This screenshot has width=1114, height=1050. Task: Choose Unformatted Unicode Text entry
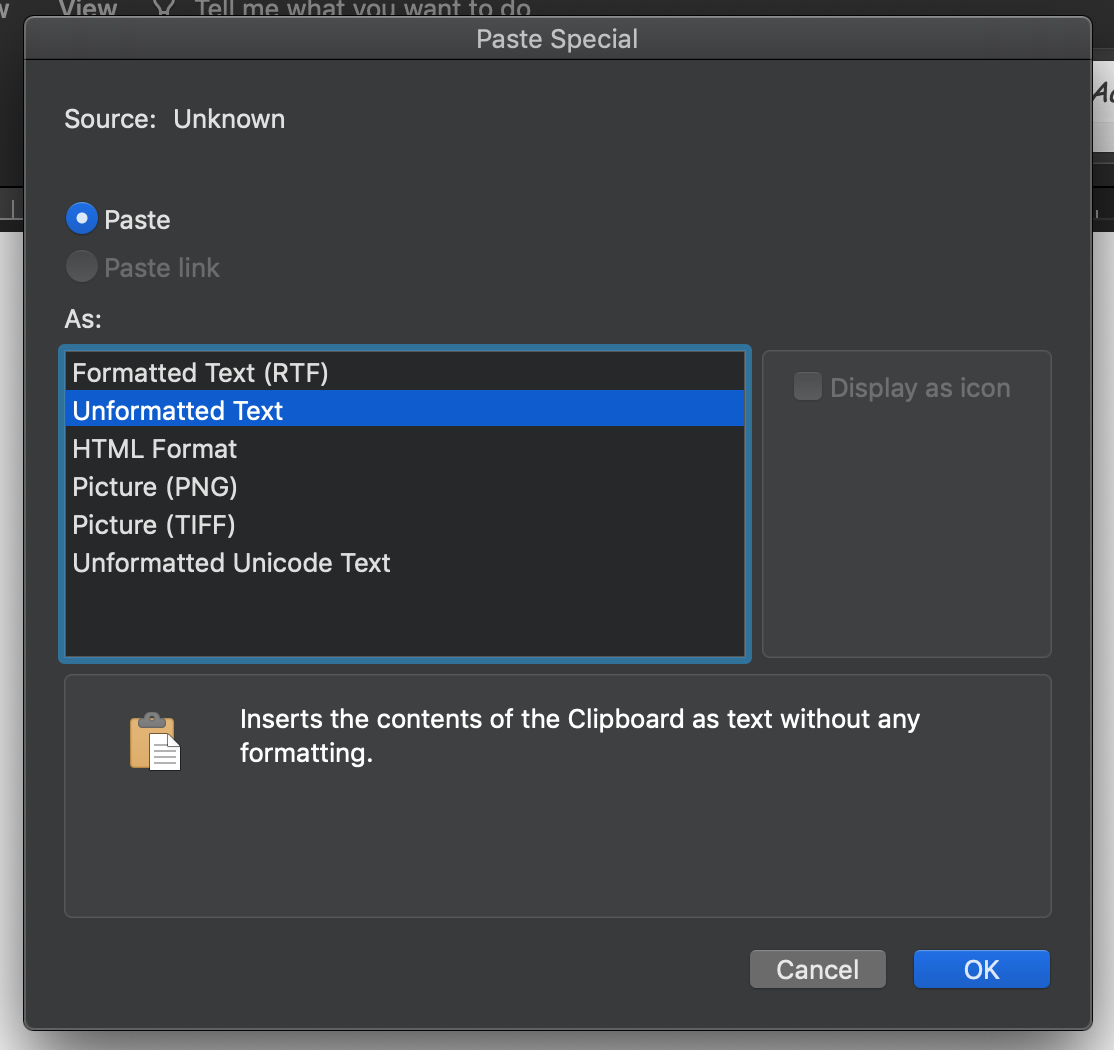405,562
